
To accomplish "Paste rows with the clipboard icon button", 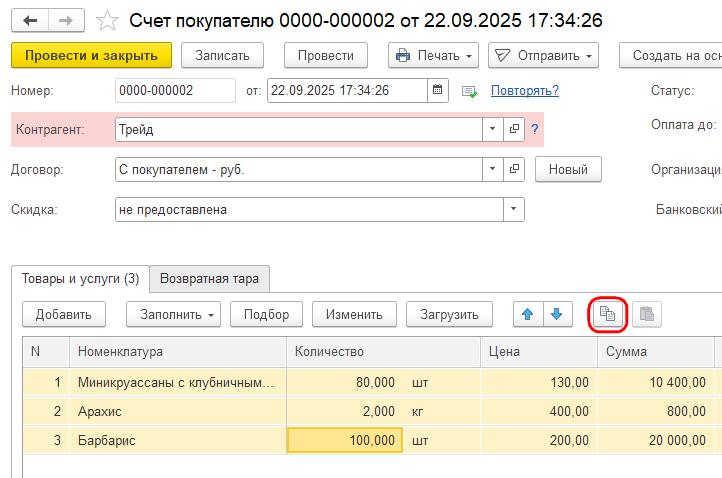I will pos(647,315).
